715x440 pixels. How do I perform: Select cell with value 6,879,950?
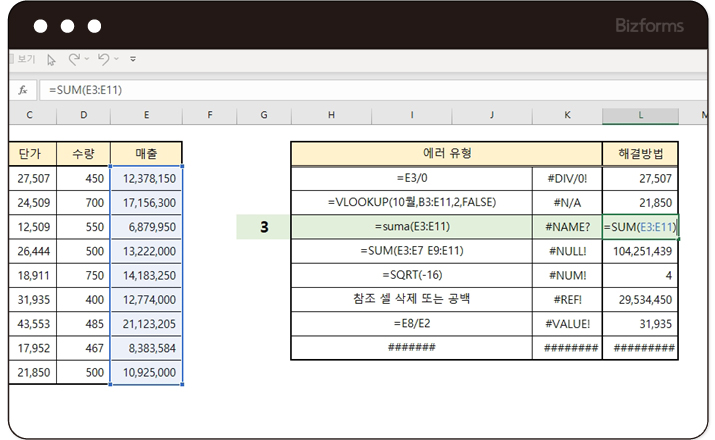(x=146, y=227)
